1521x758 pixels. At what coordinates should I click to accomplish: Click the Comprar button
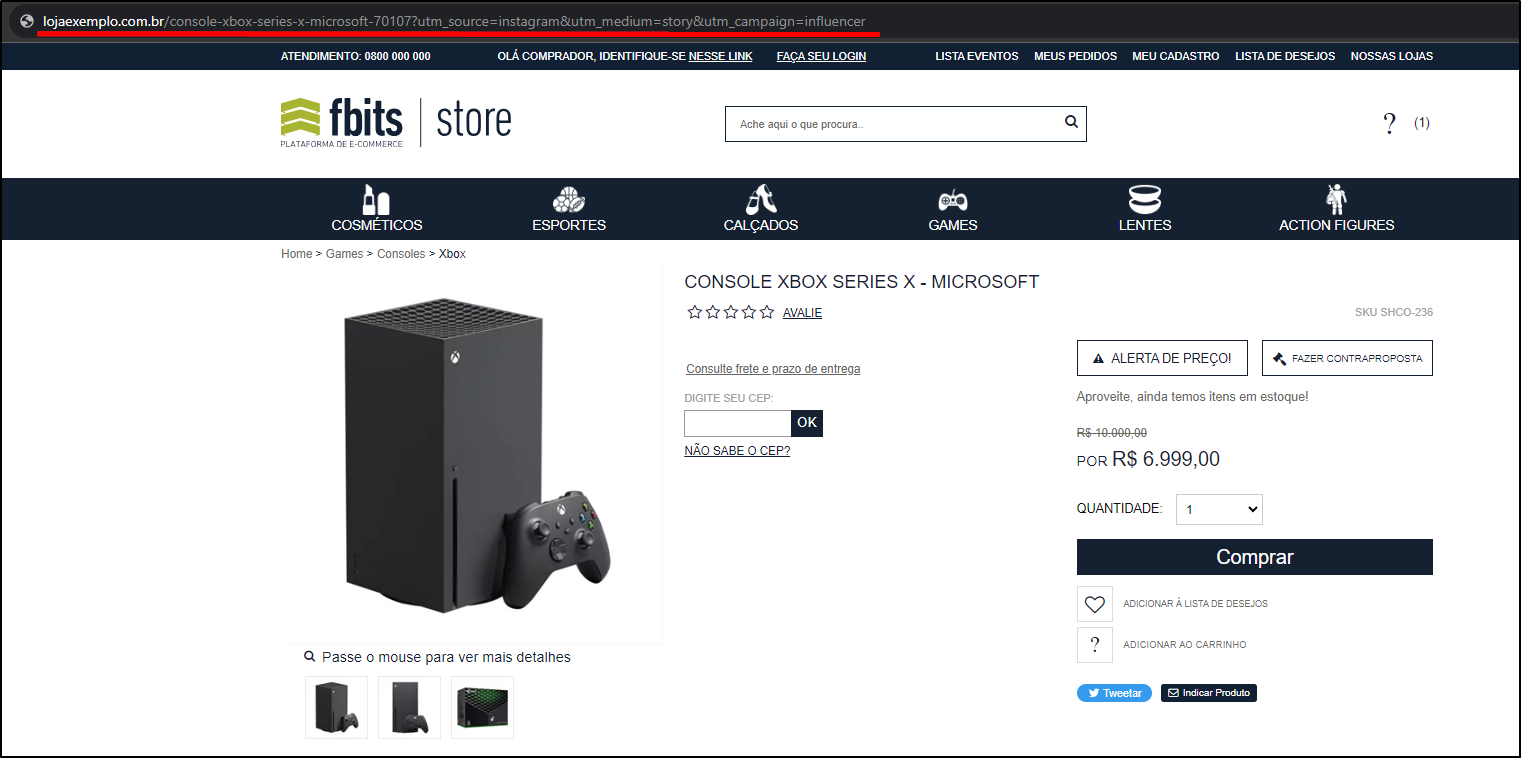coord(1255,557)
